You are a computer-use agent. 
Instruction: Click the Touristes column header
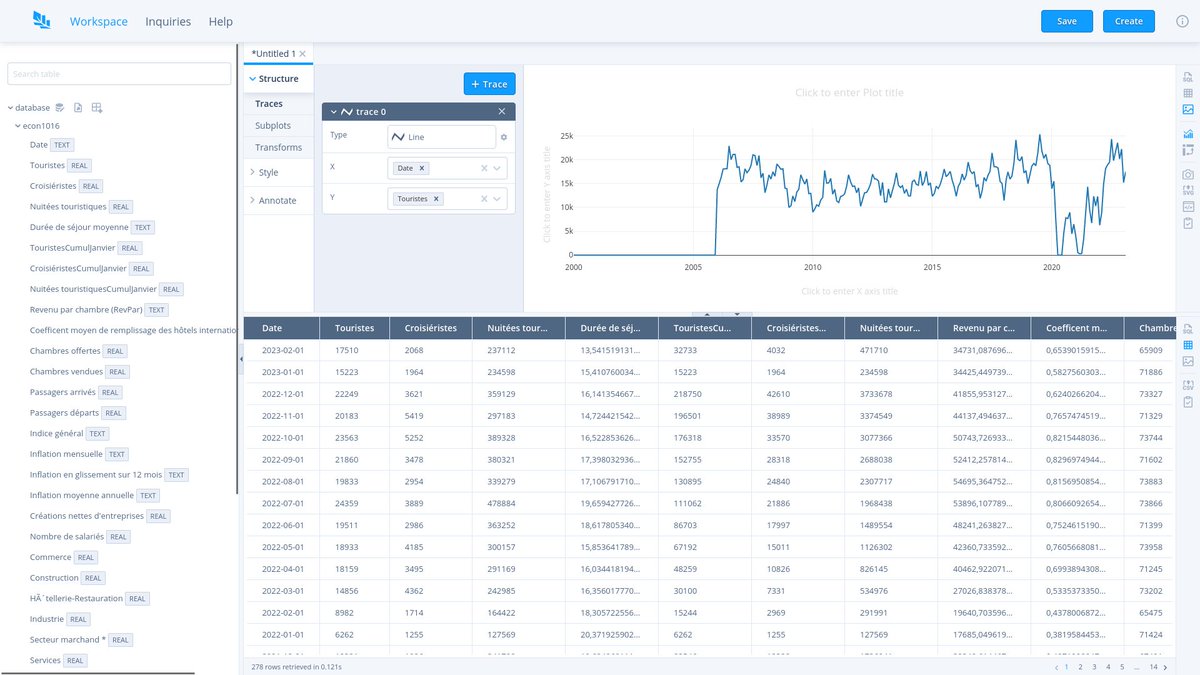[355, 328]
